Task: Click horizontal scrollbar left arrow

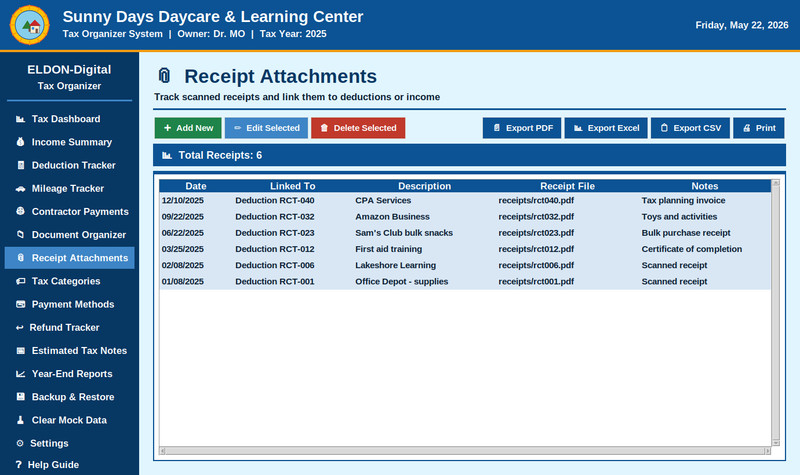Action: pos(162,451)
